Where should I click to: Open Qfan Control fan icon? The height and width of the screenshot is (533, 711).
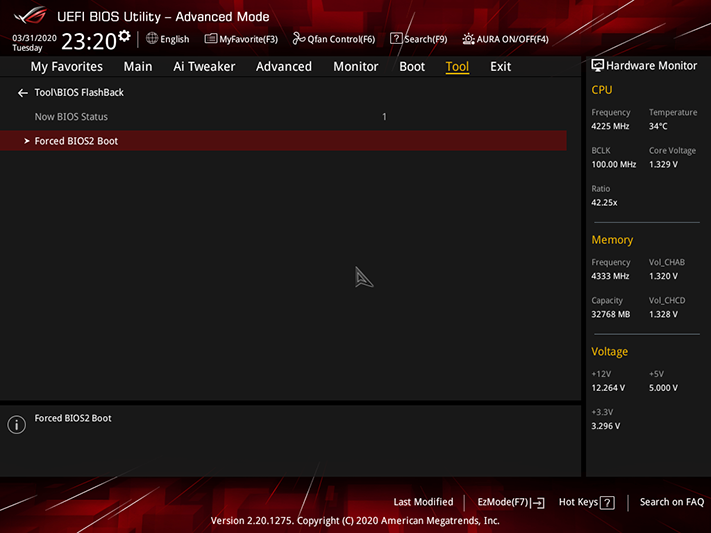coord(298,39)
